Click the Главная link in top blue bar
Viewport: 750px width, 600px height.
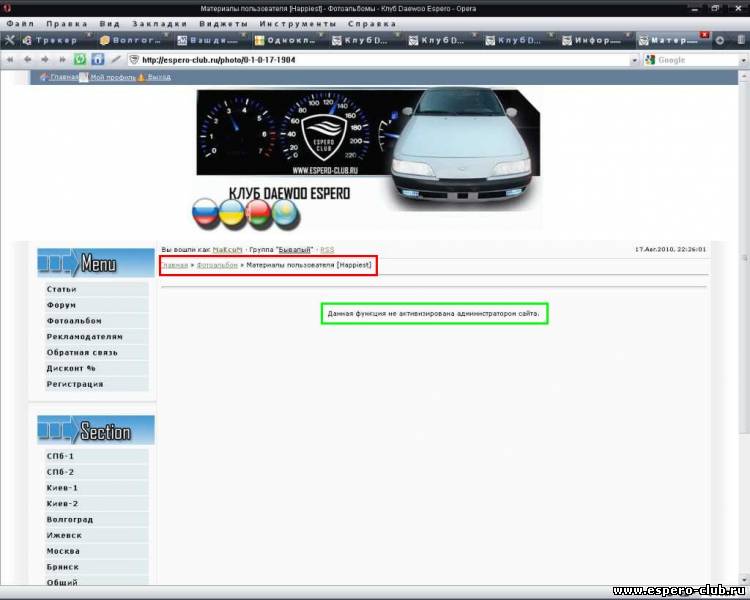(64, 77)
